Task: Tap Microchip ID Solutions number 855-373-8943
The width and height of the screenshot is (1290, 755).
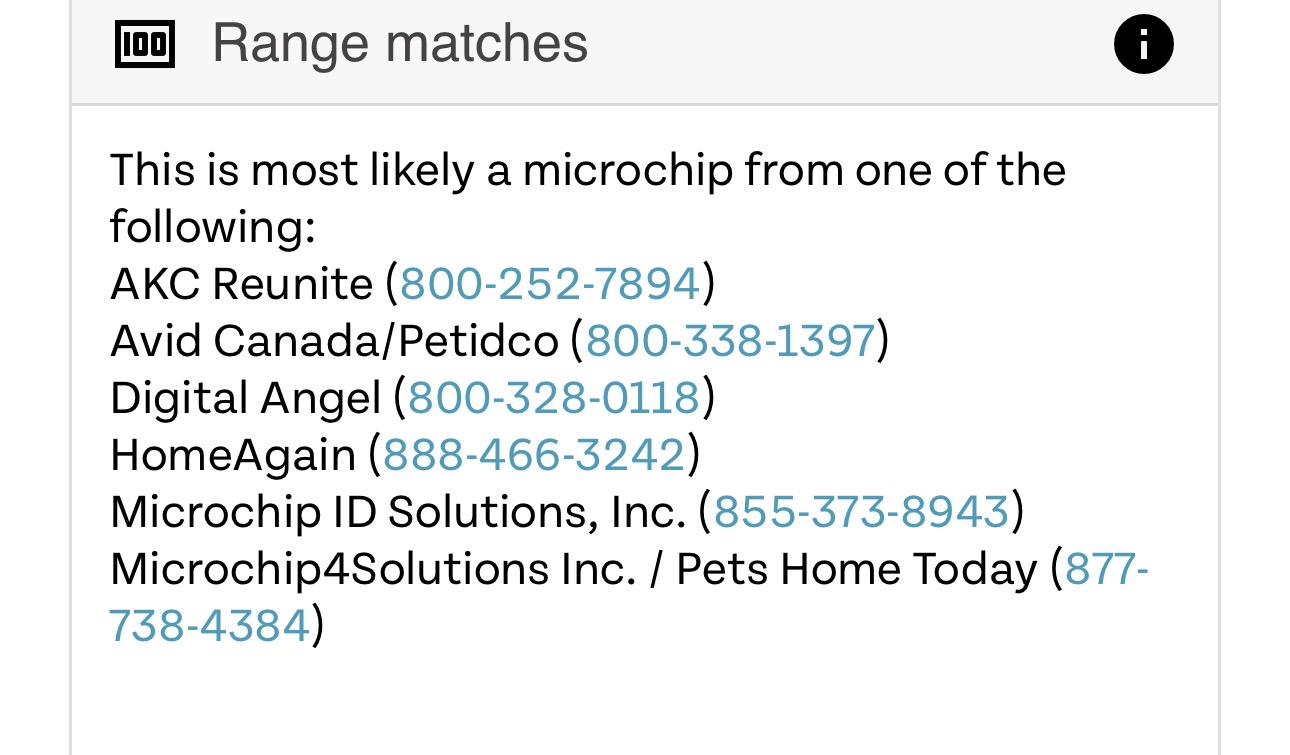Action: [861, 512]
